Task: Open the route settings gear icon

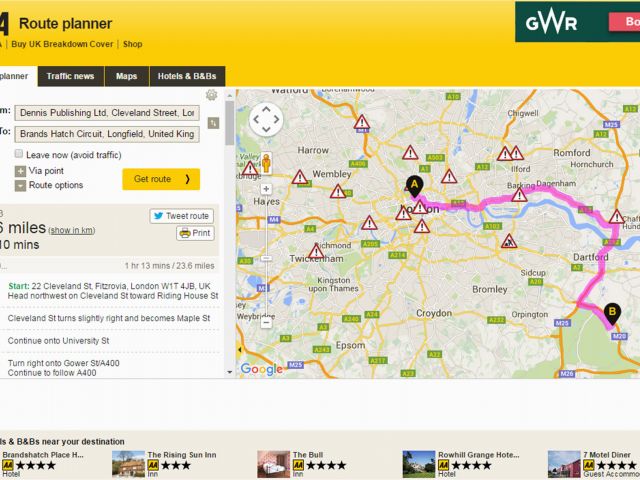Action: pyautogui.click(x=211, y=95)
